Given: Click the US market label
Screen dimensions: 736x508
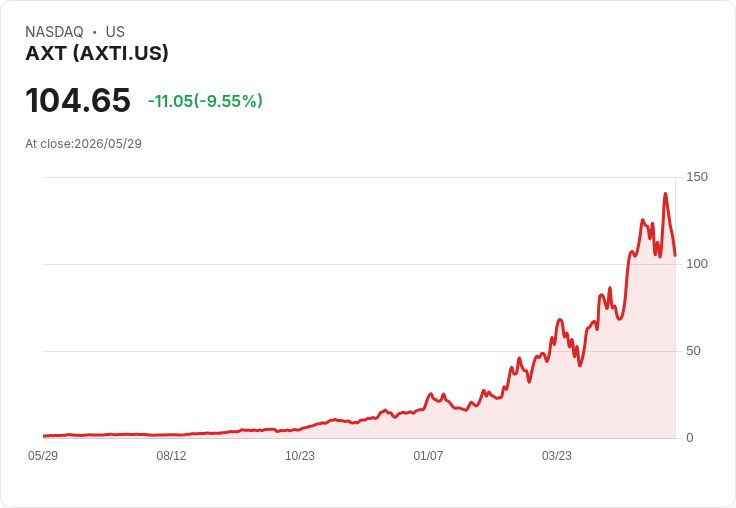Looking at the screenshot, I should 115,31.
